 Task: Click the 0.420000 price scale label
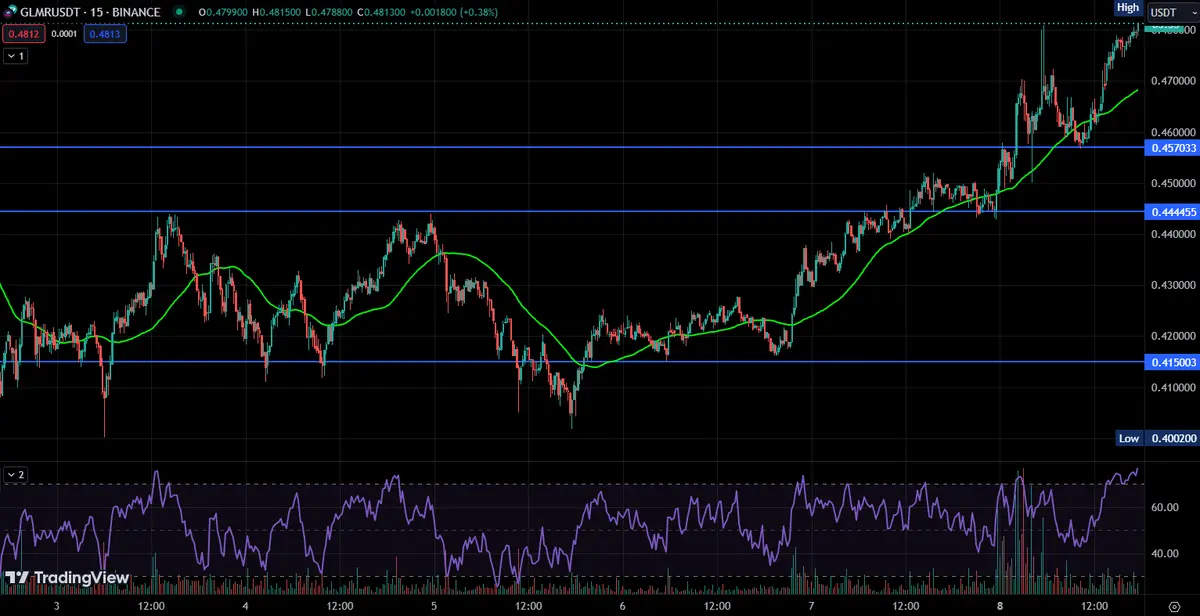pyautogui.click(x=1173, y=336)
